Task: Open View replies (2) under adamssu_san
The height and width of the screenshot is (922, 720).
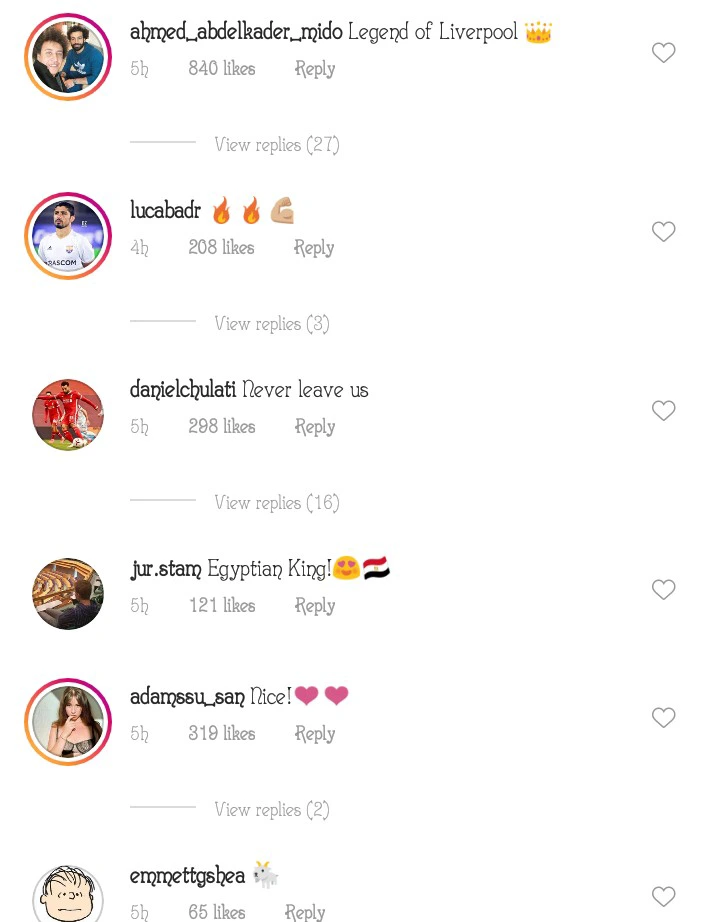Action: click(272, 810)
